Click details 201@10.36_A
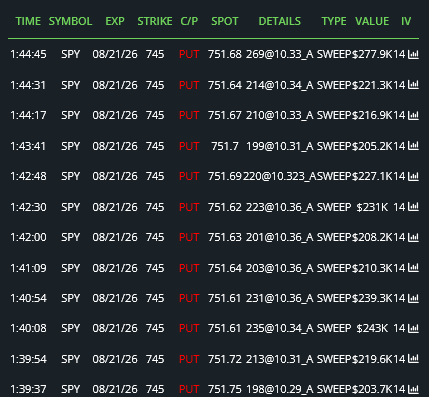The image size is (429, 397). point(280,237)
